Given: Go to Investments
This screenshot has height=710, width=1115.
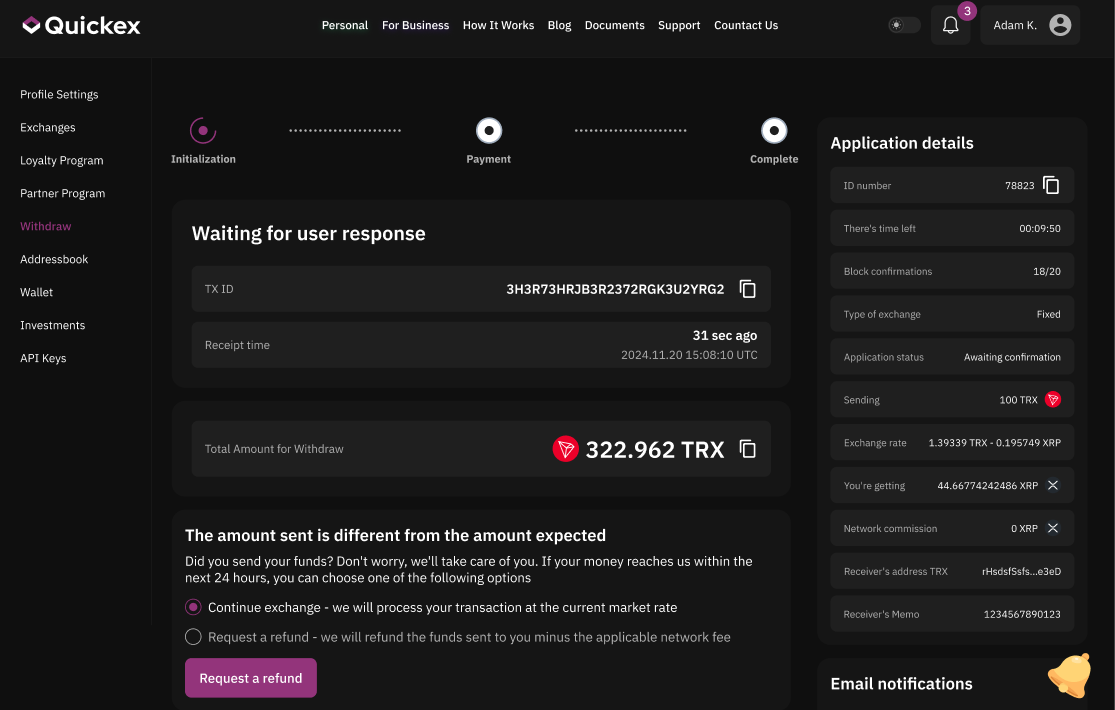Looking at the screenshot, I should coord(53,325).
